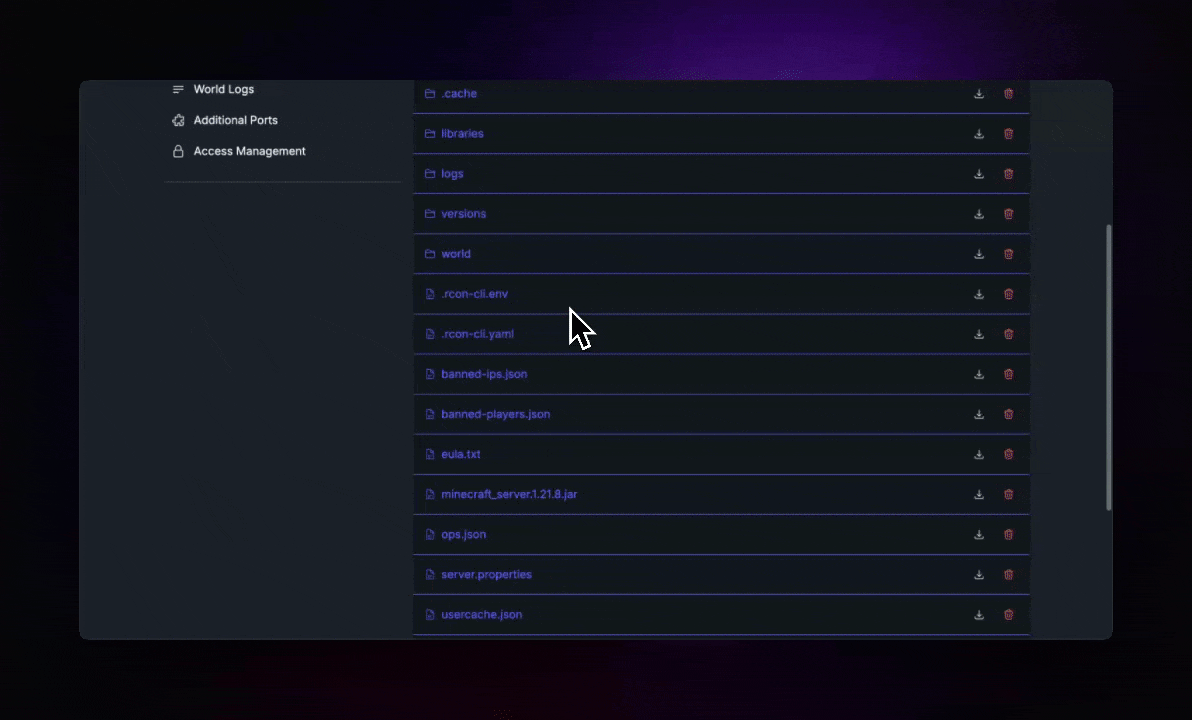Open banned-players.json
The width and height of the screenshot is (1192, 720).
tap(496, 414)
